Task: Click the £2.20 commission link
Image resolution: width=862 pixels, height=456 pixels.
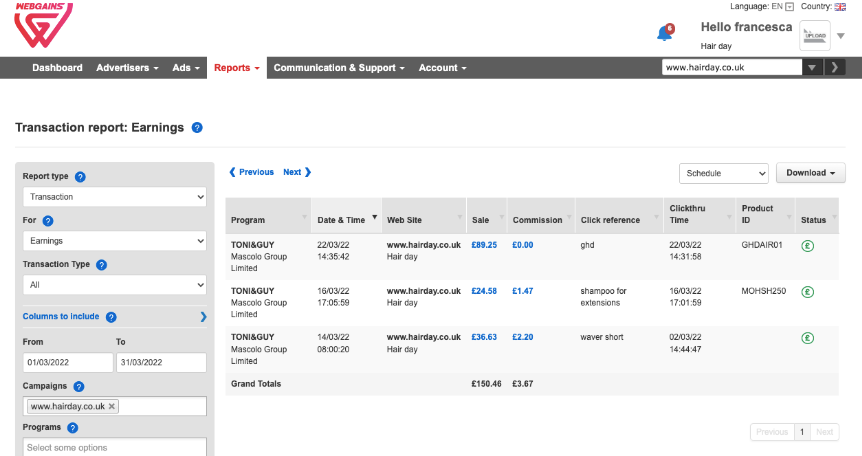Action: tap(523, 337)
